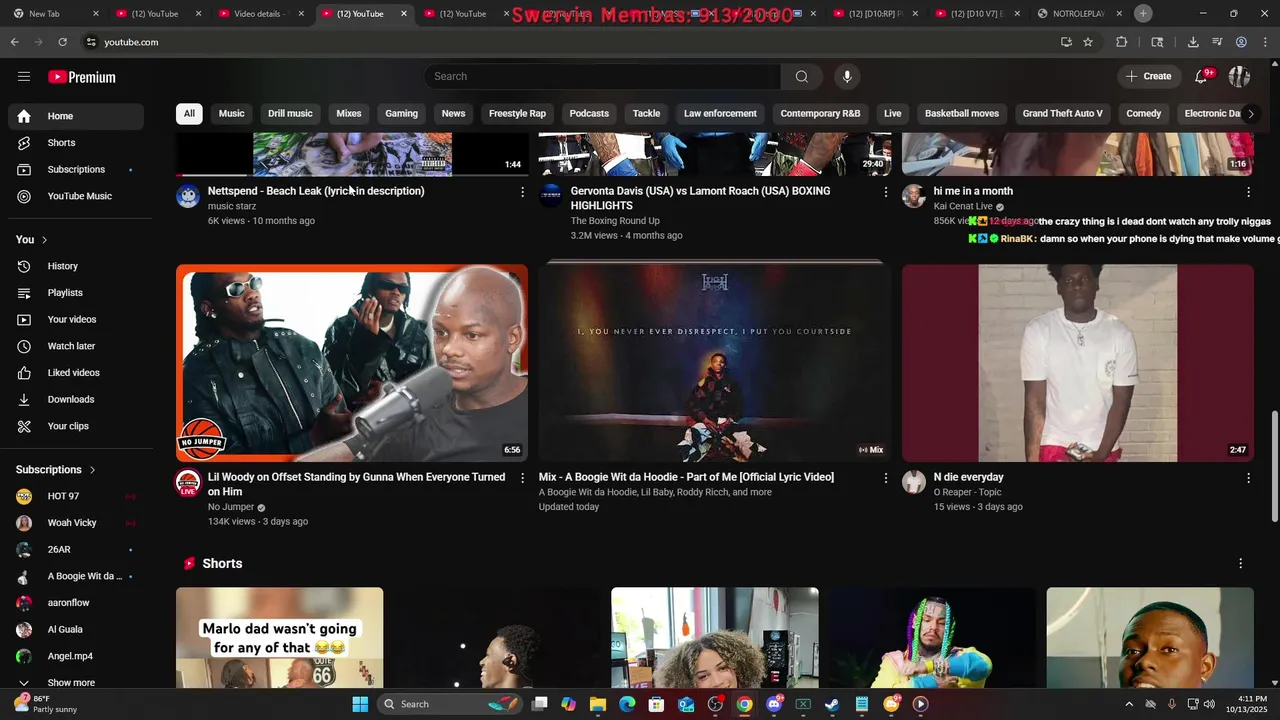Select the Gaming filter chip
1280x720 pixels.
(401, 114)
